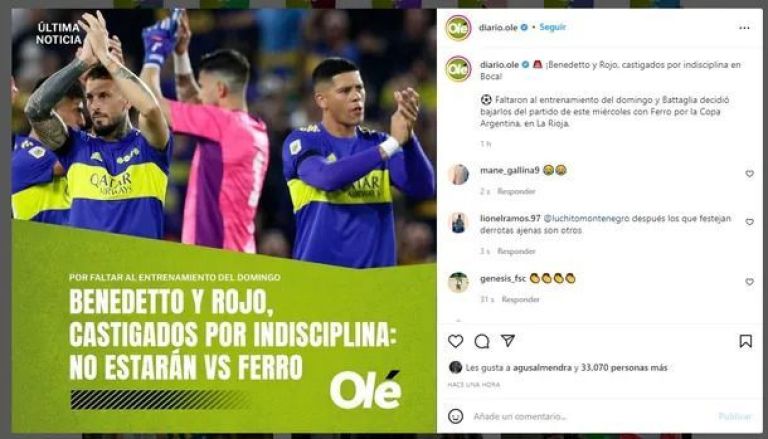Like mane_gallina9's comment

(x=749, y=173)
